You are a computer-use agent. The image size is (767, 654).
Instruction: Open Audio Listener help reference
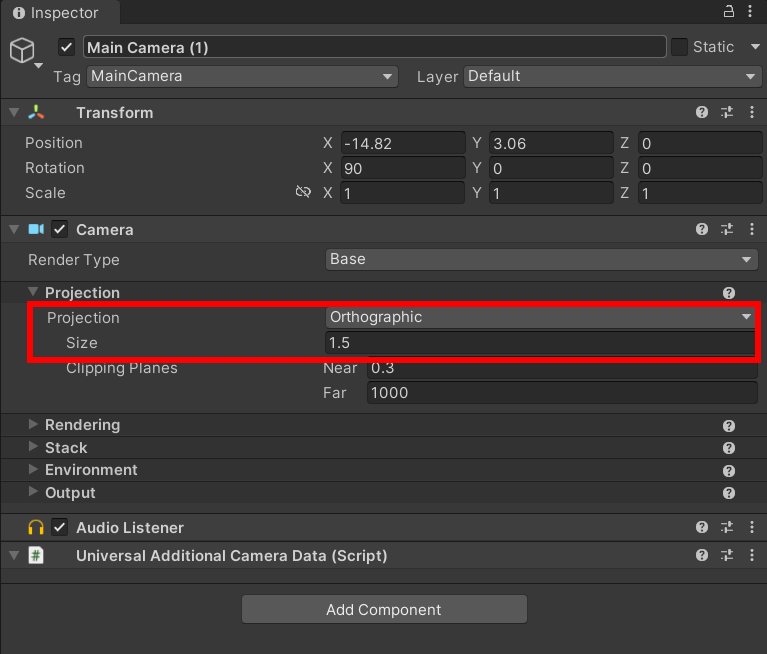702,527
